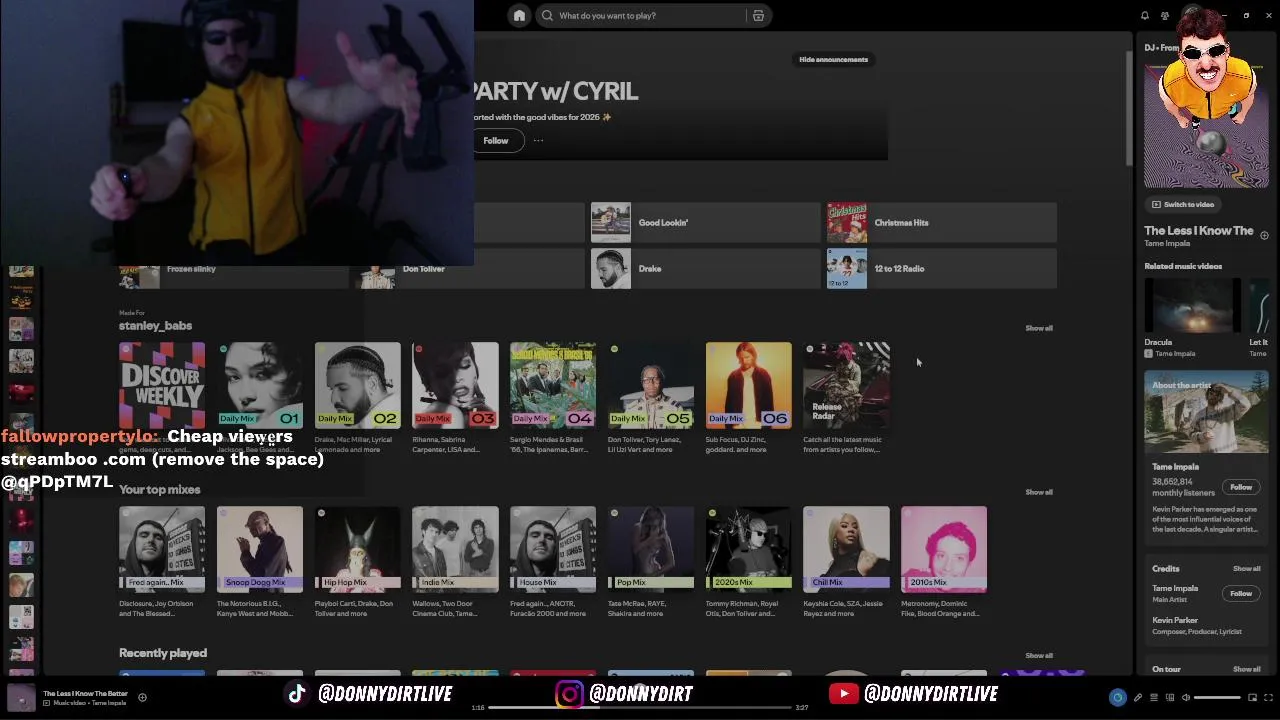
Task: Open the Browse icon inside search bar
Action: coord(758,15)
